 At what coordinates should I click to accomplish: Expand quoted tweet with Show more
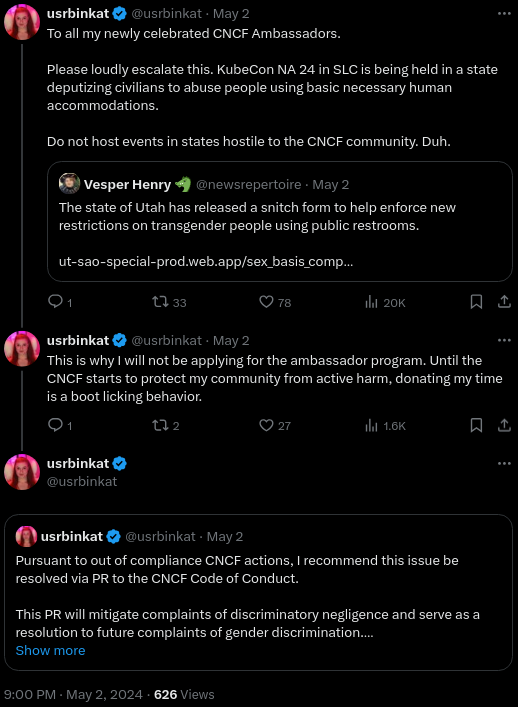coord(50,651)
